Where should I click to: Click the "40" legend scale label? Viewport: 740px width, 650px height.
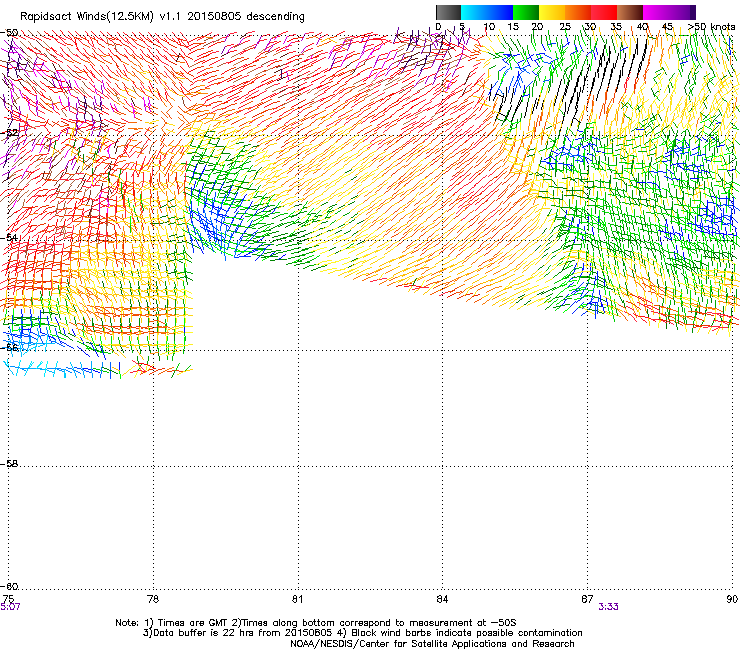click(642, 26)
